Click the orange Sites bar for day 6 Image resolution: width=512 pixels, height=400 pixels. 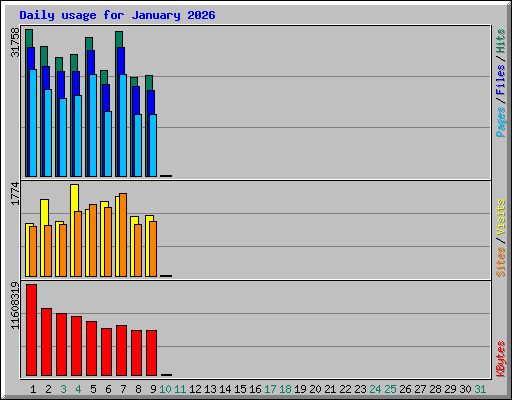coord(108,242)
